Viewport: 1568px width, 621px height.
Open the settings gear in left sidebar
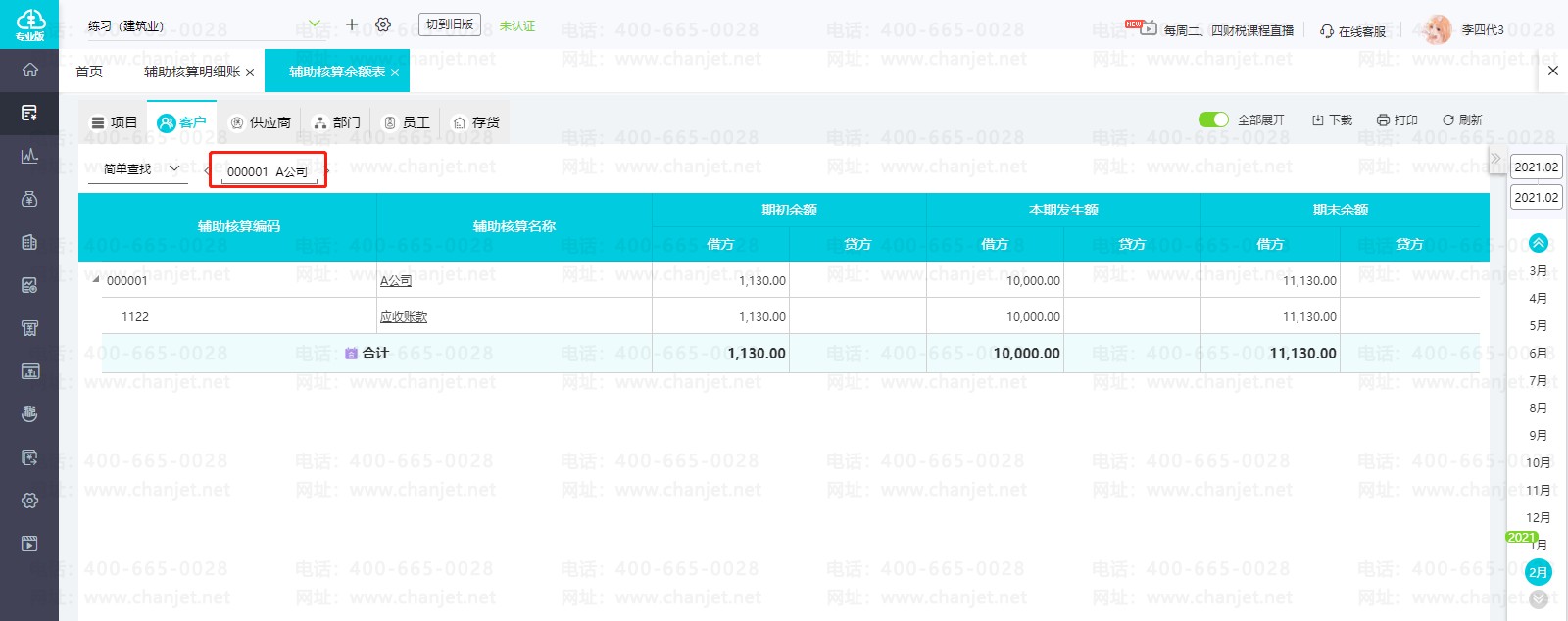click(x=30, y=501)
